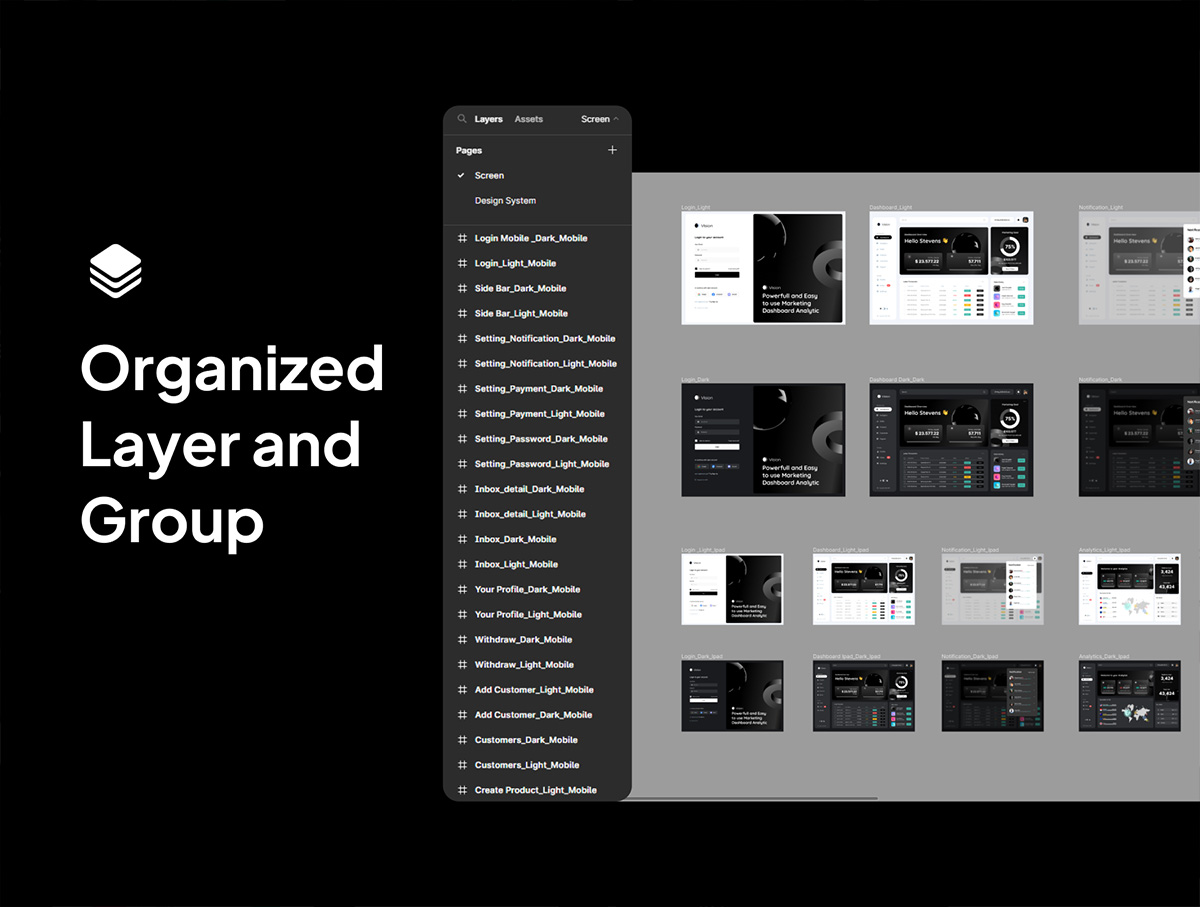Click frame icon beside Login_Light_Mobile layer
Screen dimensions: 1200x907
point(462,264)
